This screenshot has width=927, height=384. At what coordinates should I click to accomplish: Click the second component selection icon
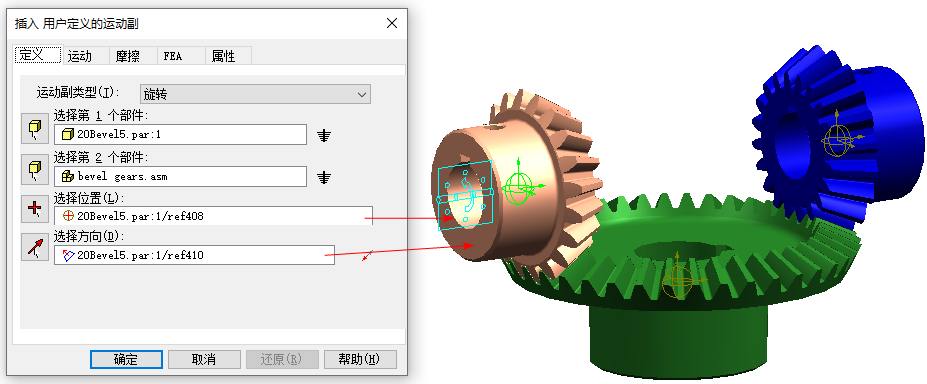pos(35,170)
